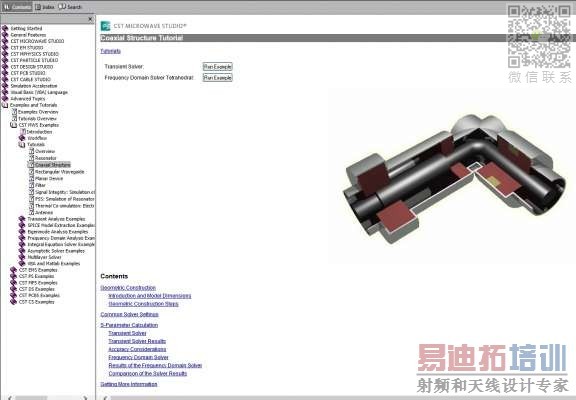Switch to the Search tab
576x400 pixels.
click(x=70, y=7)
